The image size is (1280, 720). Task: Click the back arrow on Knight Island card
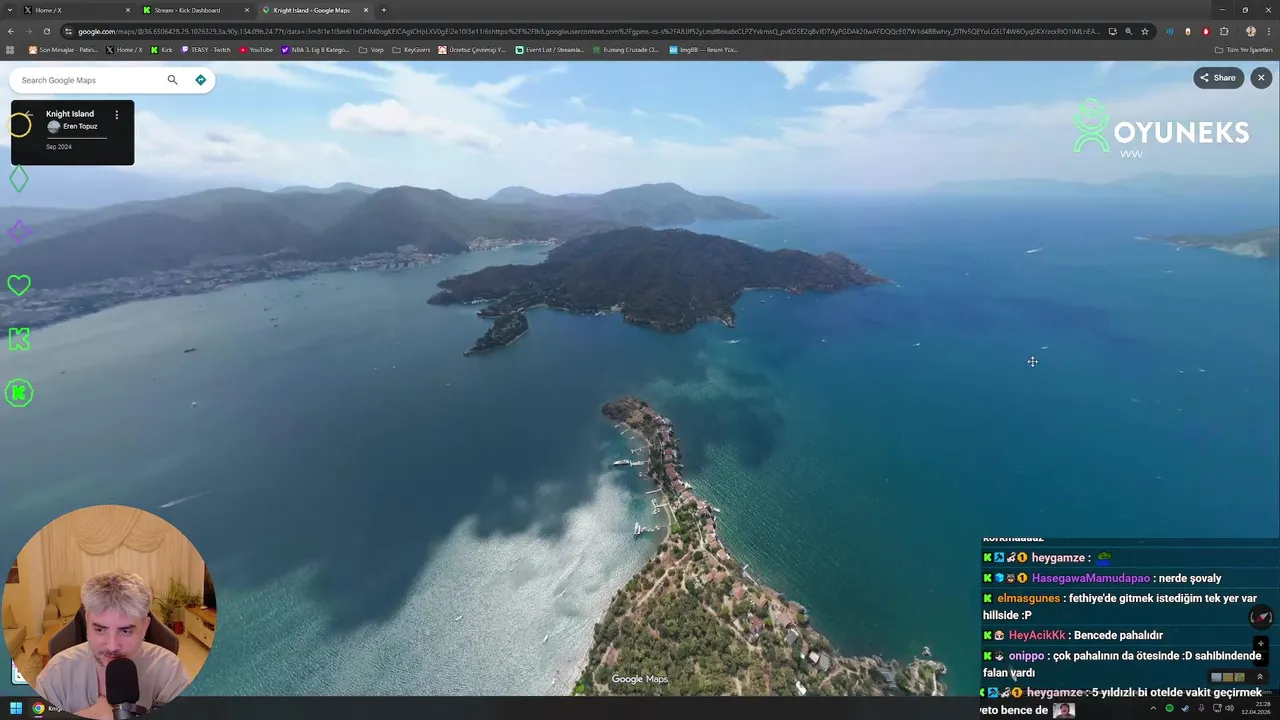pyautogui.click(x=28, y=114)
